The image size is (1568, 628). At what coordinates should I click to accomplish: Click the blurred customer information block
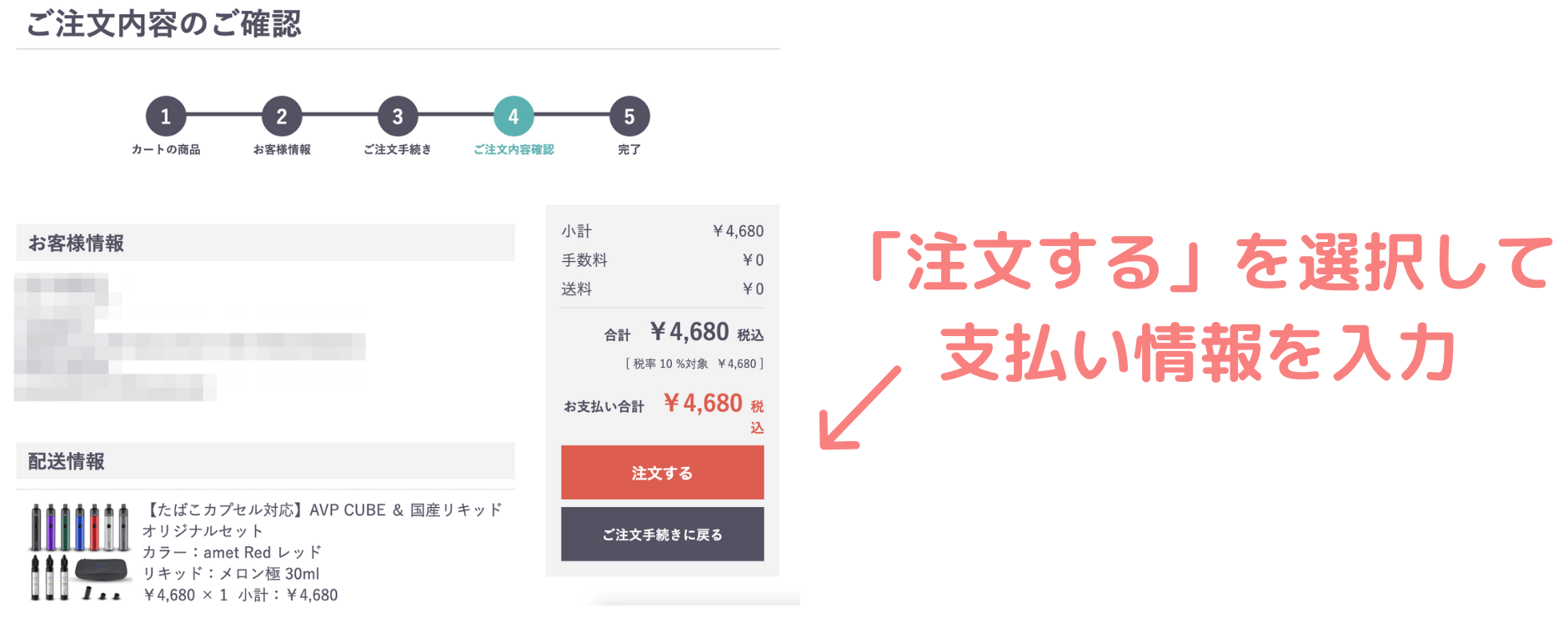click(x=190, y=337)
